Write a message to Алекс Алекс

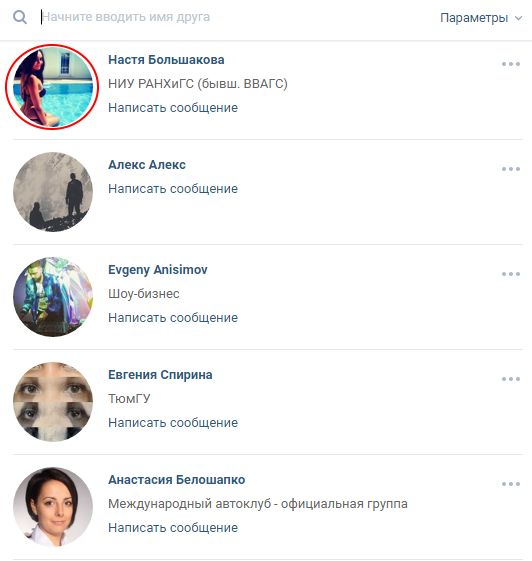point(173,189)
